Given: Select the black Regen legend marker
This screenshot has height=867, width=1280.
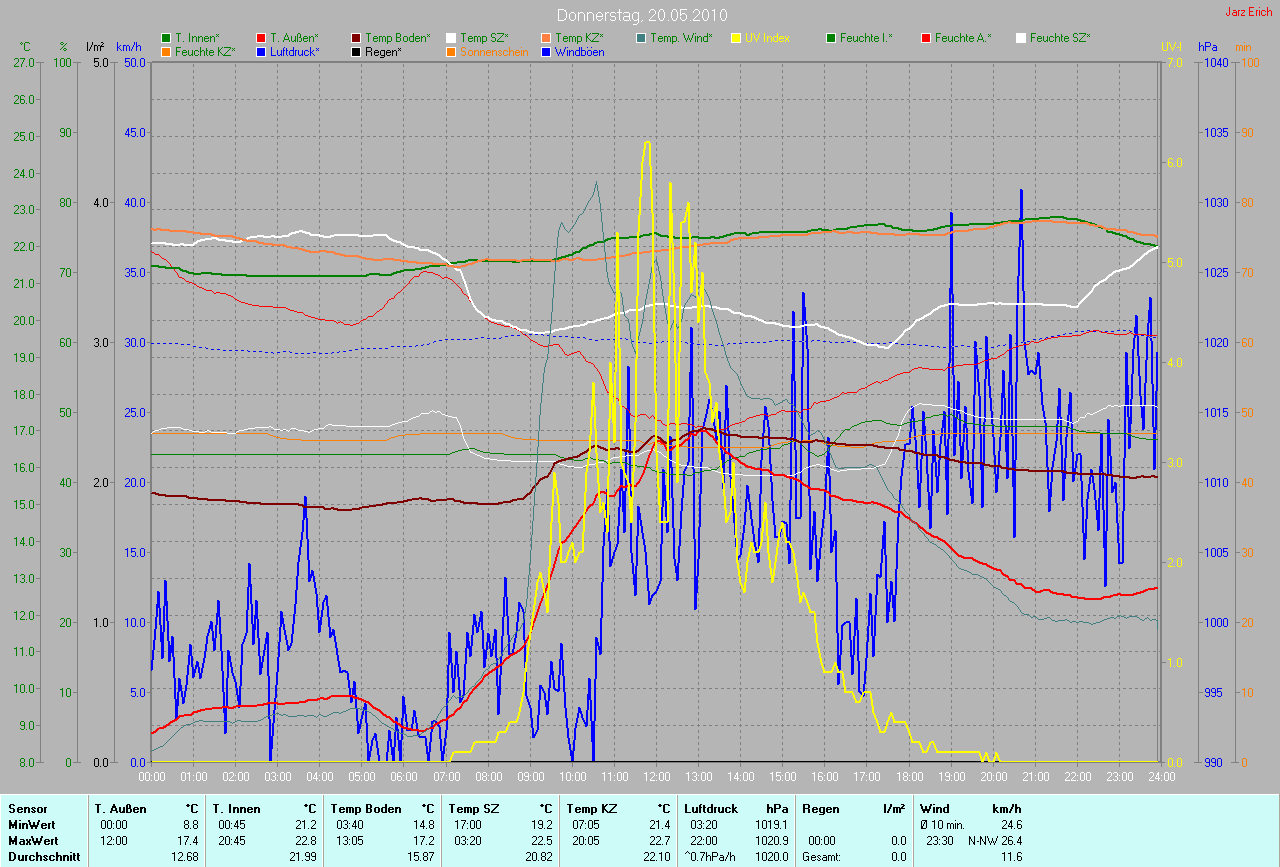Looking at the screenshot, I should point(355,51).
